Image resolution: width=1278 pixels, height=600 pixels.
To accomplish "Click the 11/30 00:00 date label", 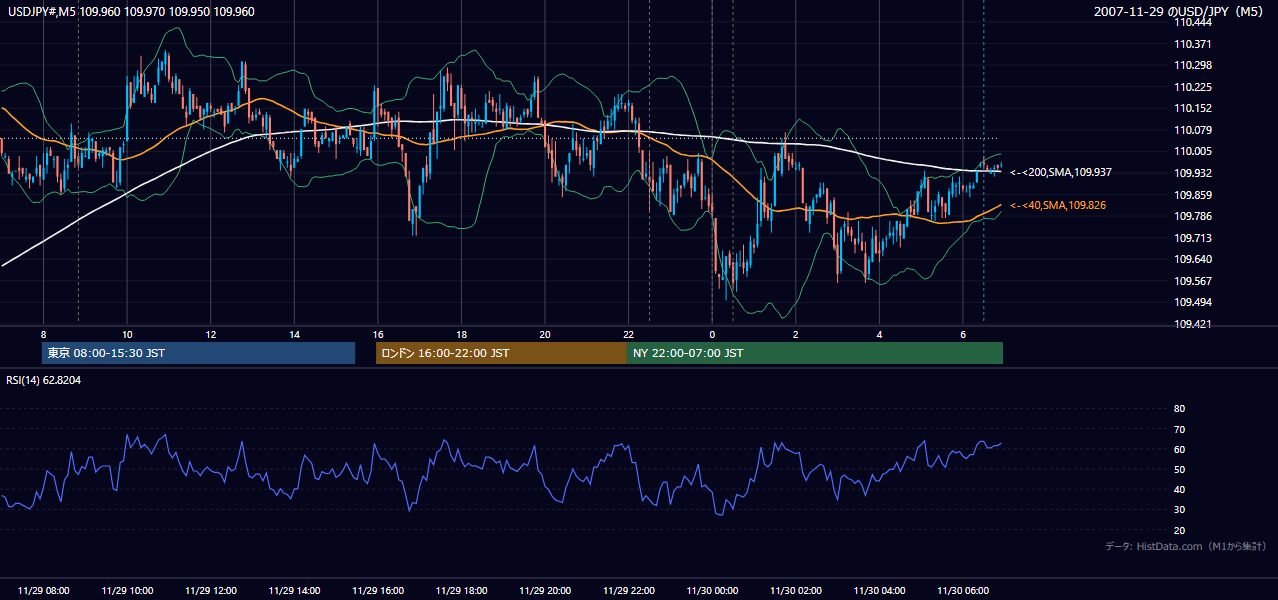I will pyautogui.click(x=712, y=591).
